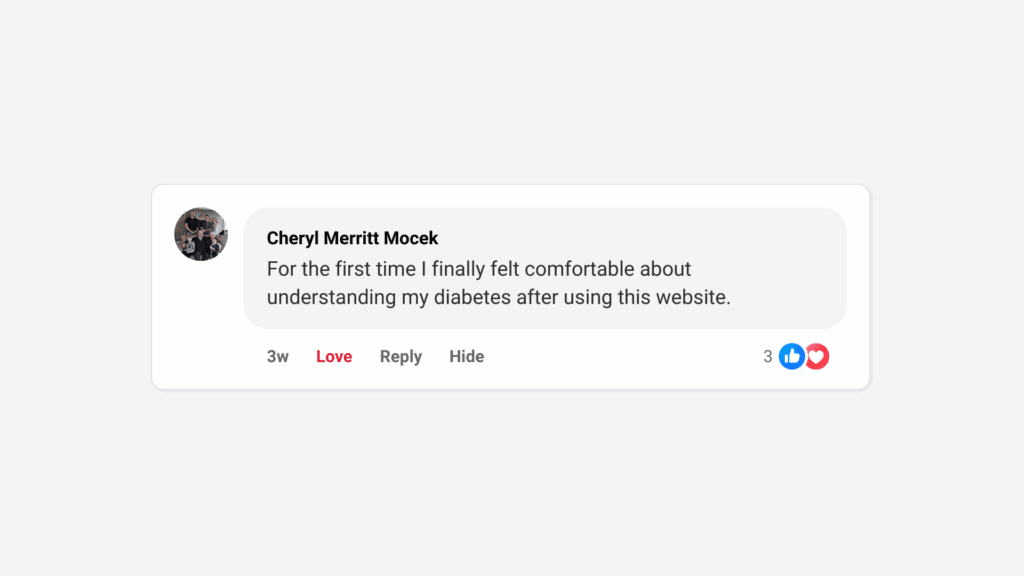Open Cheryl Merritt Mocek's profile picture
The height and width of the screenshot is (576, 1024).
tap(201, 234)
